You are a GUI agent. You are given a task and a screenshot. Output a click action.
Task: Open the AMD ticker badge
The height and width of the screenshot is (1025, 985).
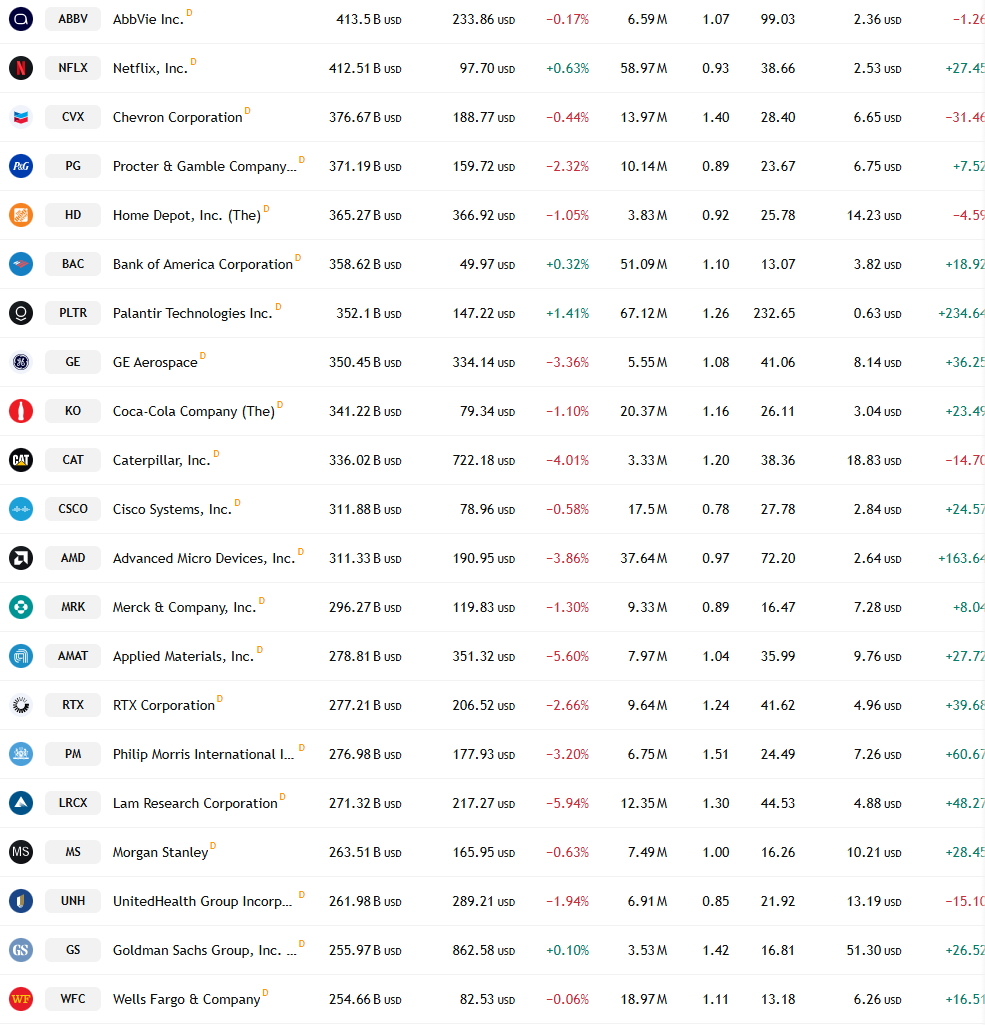tap(73, 558)
